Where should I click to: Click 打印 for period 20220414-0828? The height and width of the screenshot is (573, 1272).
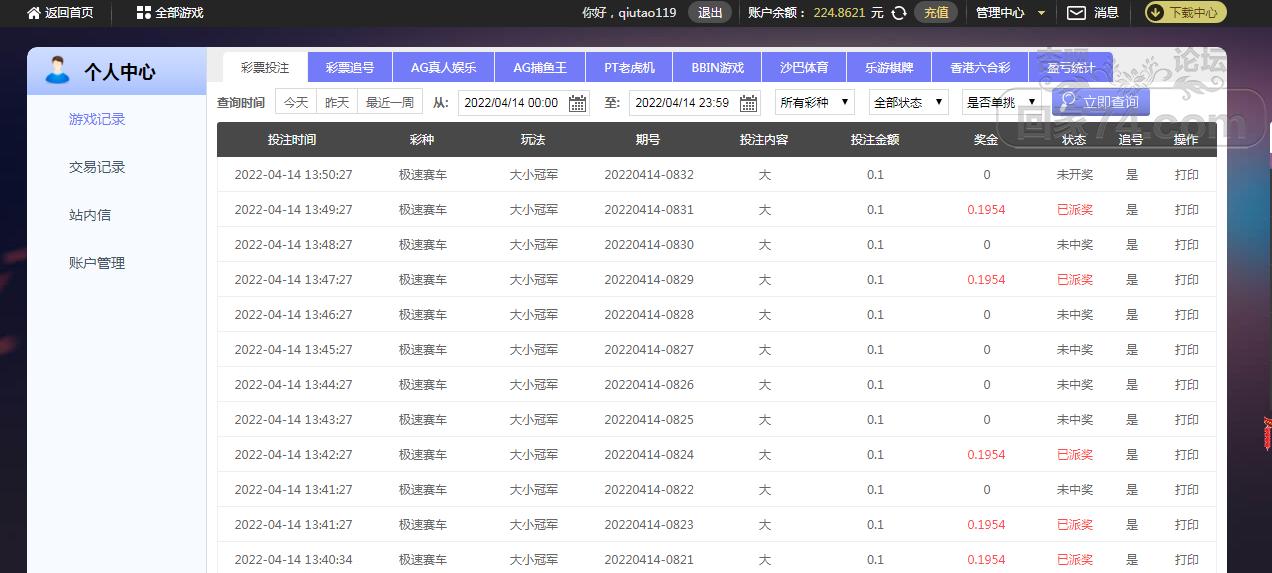[1187, 315]
